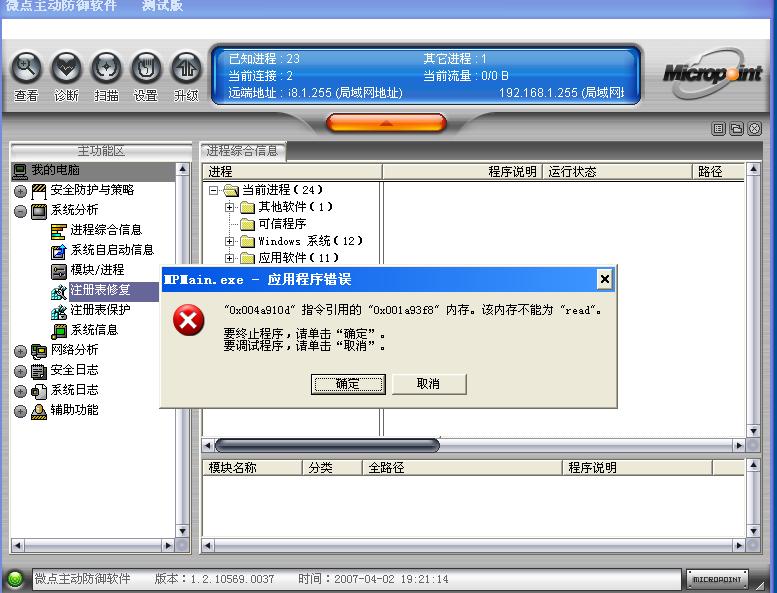This screenshot has width=777, height=593.
Task: Select 系统自启动信息 tree item
Action: click(x=112, y=250)
